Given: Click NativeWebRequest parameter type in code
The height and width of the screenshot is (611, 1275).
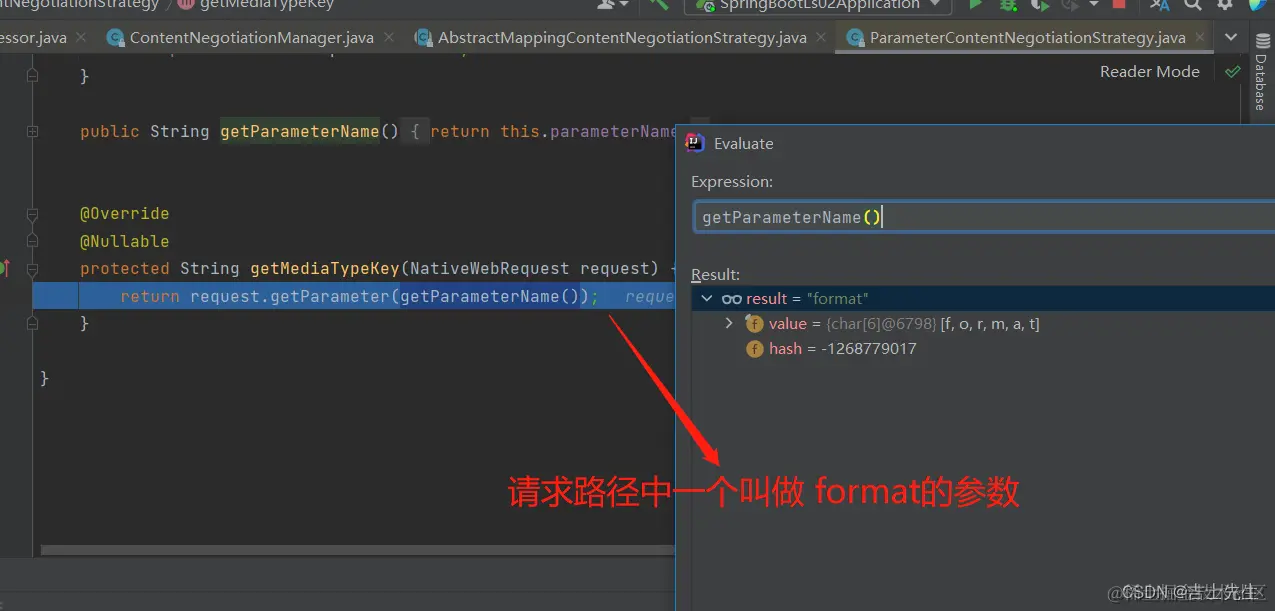Looking at the screenshot, I should click(489, 268).
